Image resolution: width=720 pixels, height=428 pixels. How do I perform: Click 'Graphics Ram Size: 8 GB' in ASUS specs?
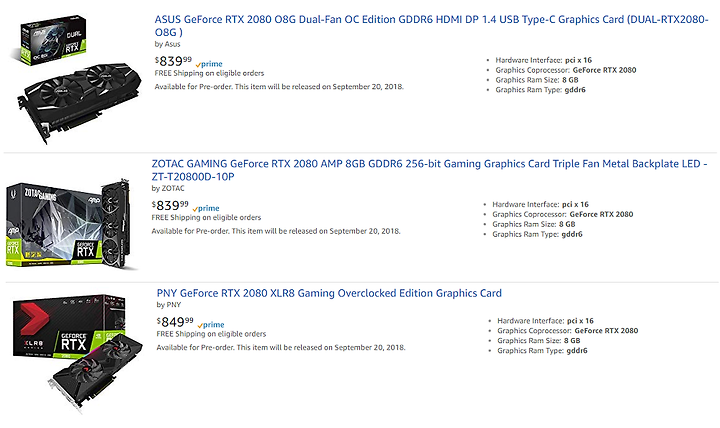click(536, 80)
